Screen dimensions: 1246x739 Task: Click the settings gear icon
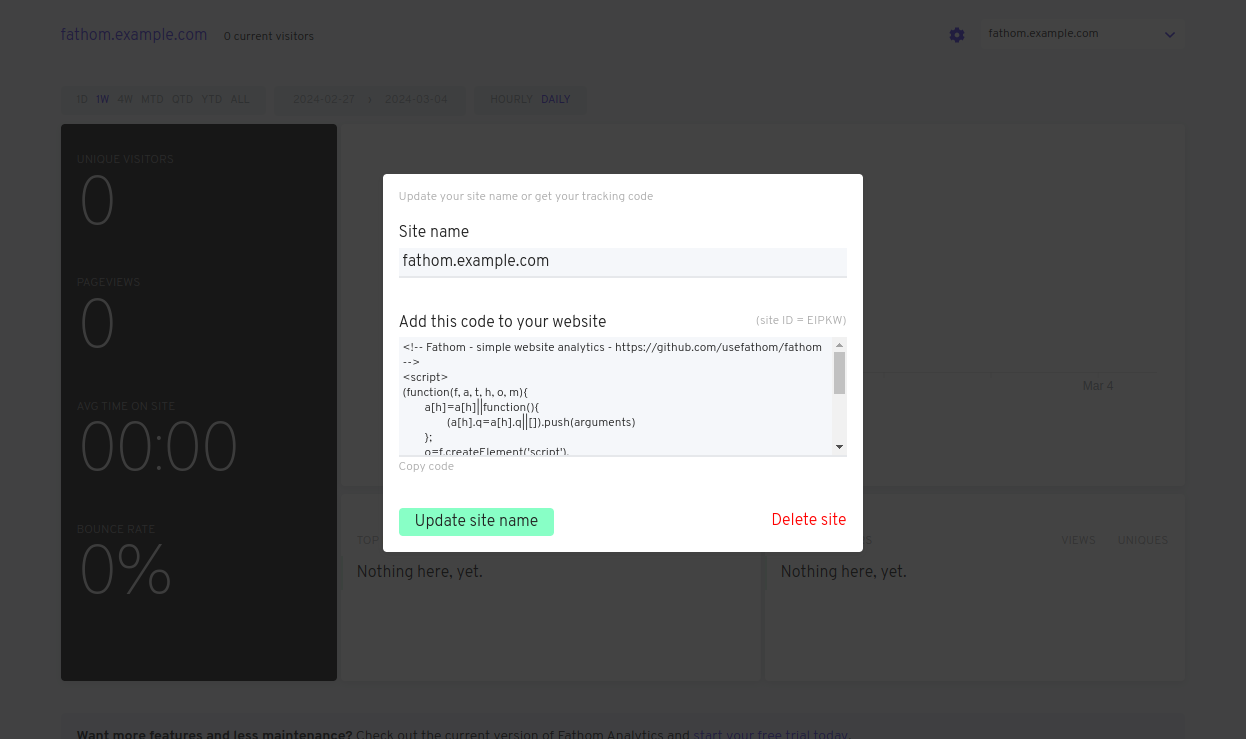tap(957, 35)
